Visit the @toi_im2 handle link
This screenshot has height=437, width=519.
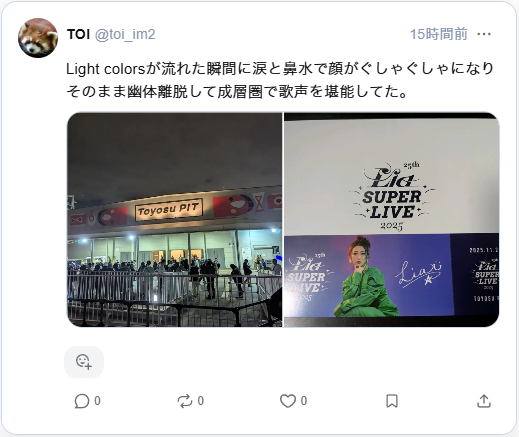point(125,34)
